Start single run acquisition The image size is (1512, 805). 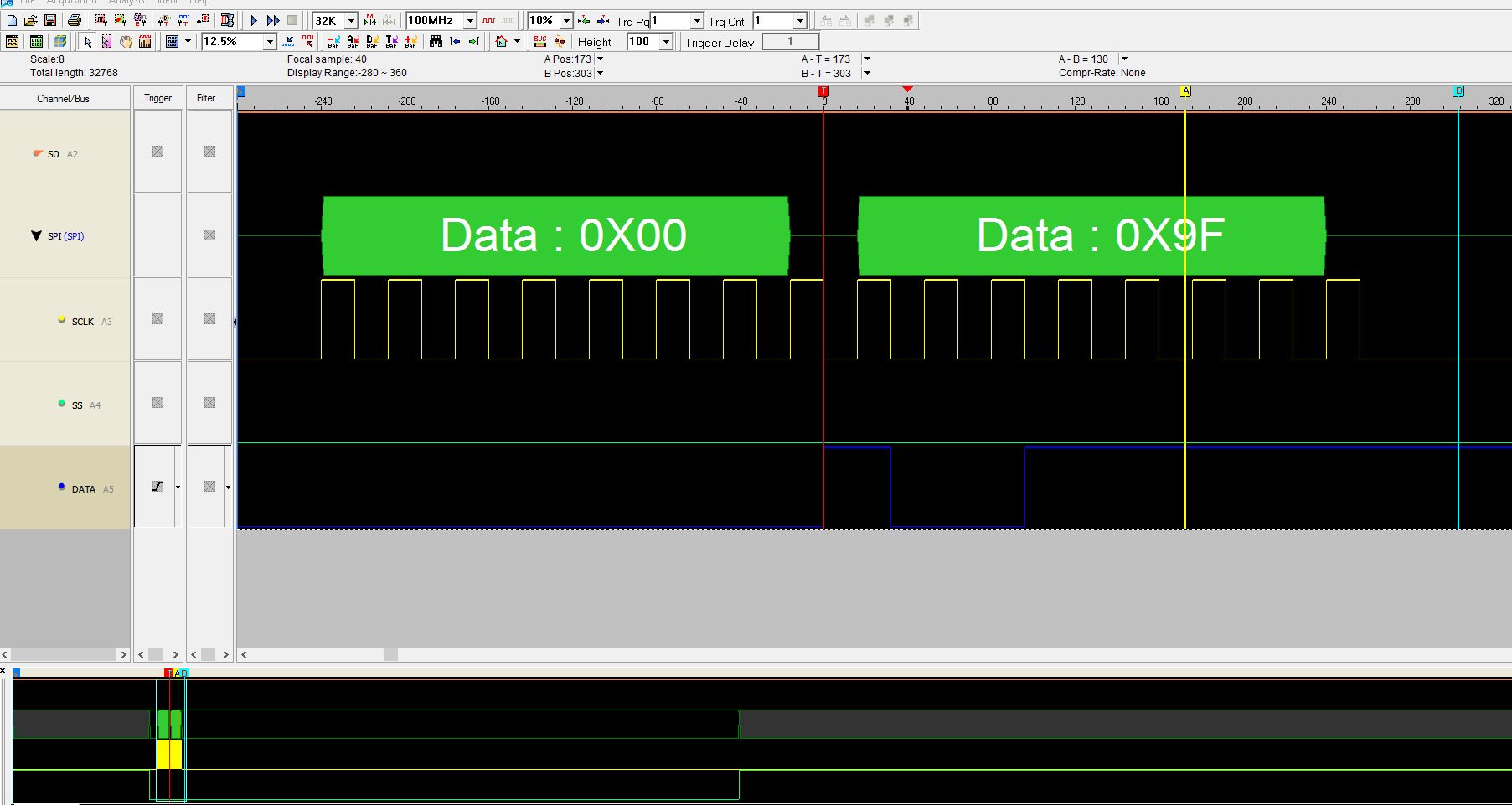coord(254,20)
